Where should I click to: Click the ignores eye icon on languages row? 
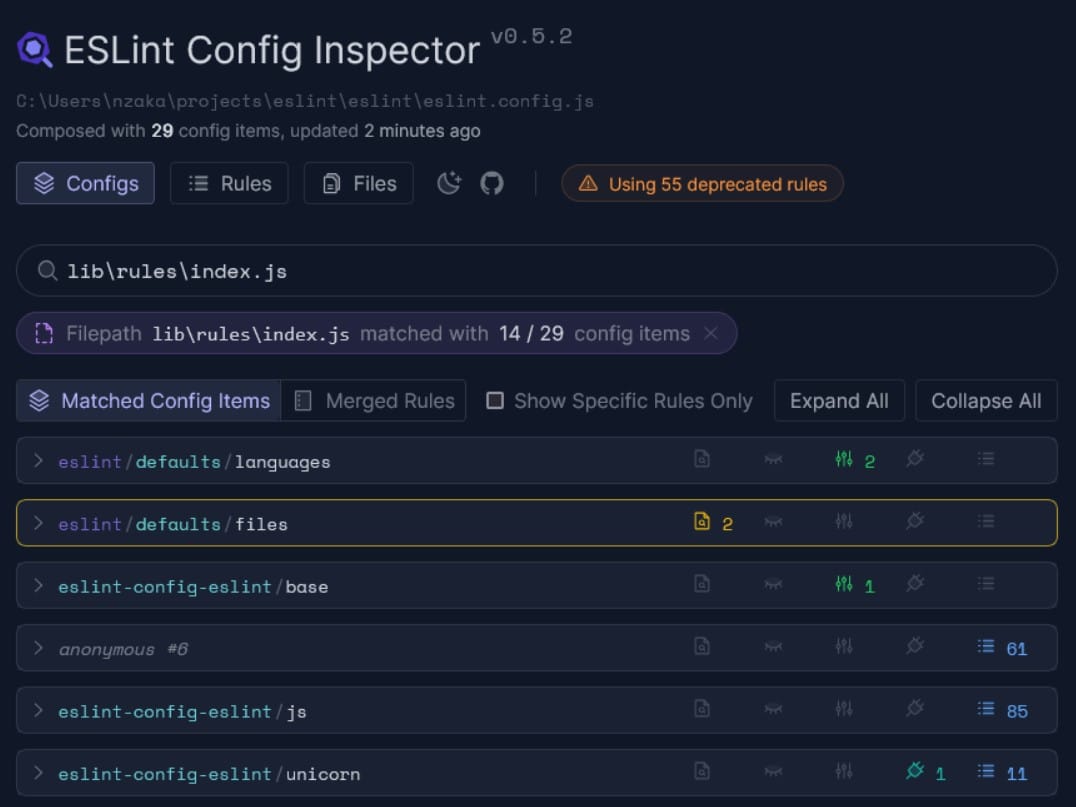pyautogui.click(x=773, y=459)
